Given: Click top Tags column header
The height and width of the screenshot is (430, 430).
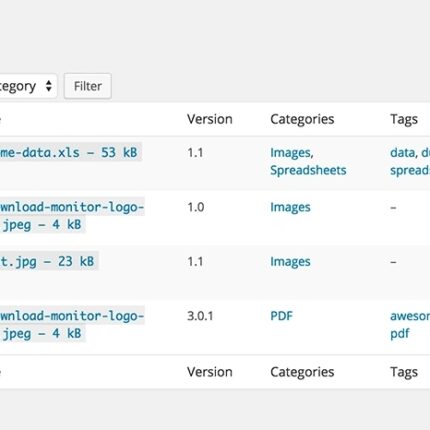Looking at the screenshot, I should point(404,120).
